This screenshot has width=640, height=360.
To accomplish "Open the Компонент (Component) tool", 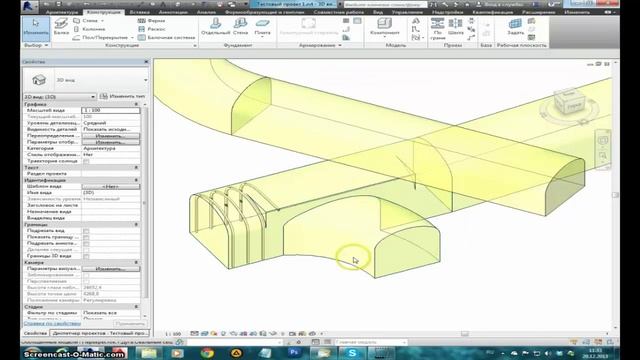I will (384, 27).
